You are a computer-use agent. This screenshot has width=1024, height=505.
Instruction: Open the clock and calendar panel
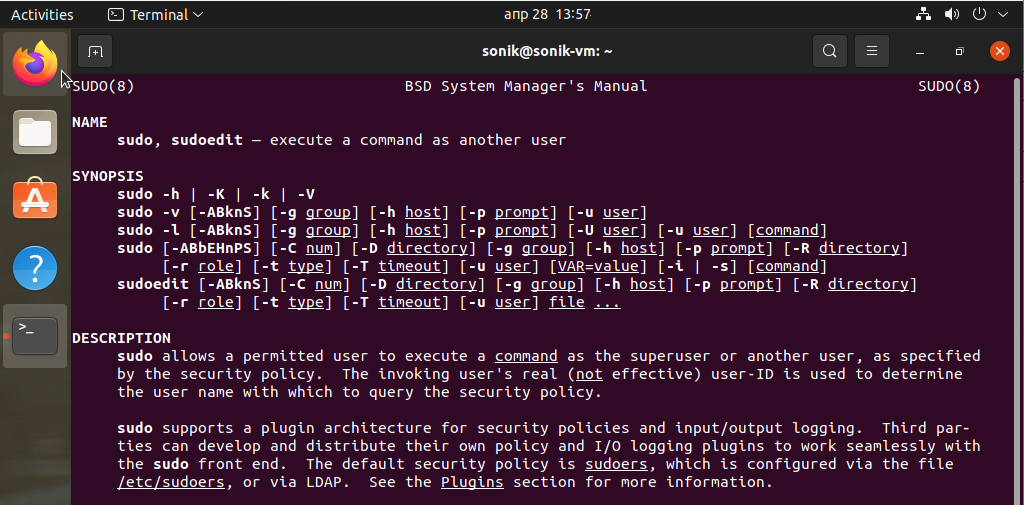point(548,15)
